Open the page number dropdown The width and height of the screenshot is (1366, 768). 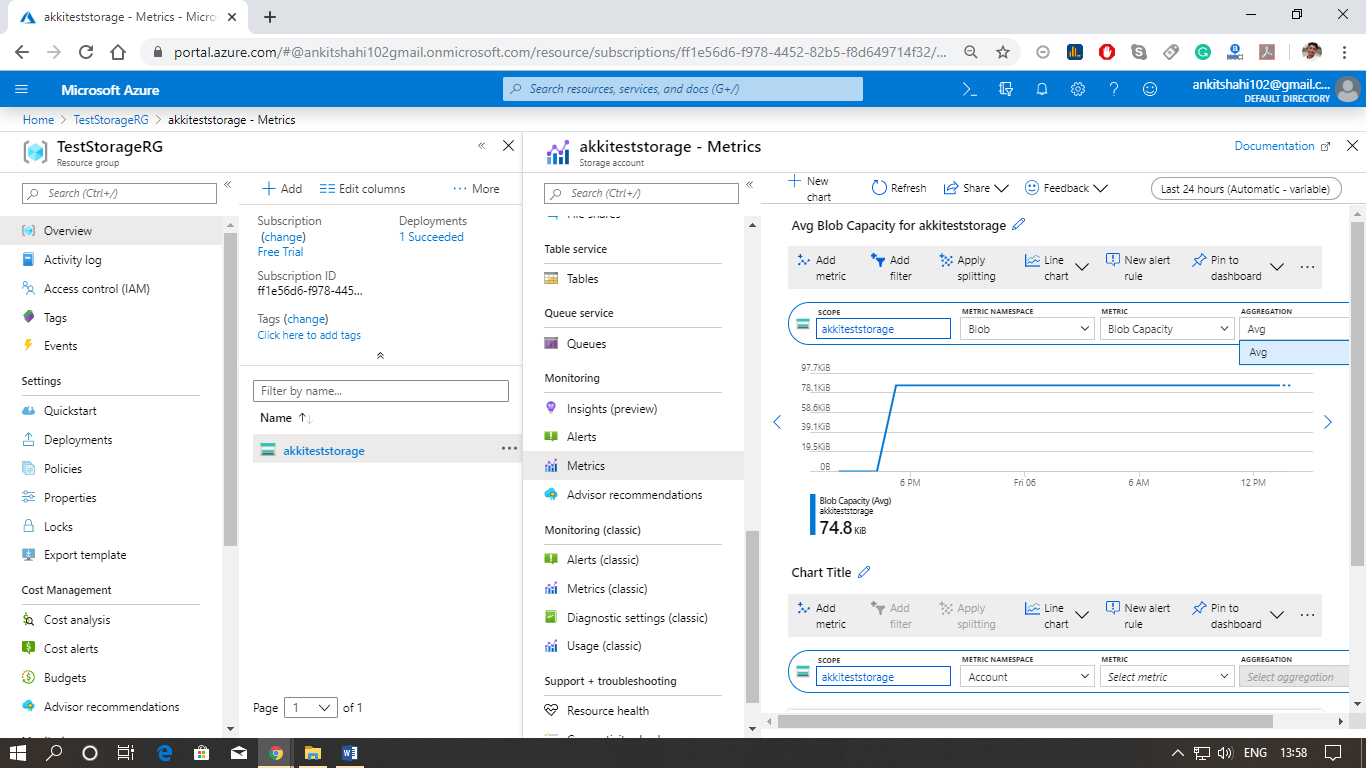pyautogui.click(x=311, y=707)
